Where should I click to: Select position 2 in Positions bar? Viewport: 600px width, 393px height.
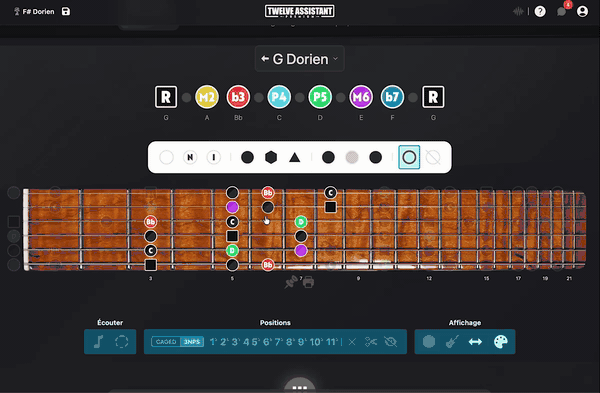224,342
